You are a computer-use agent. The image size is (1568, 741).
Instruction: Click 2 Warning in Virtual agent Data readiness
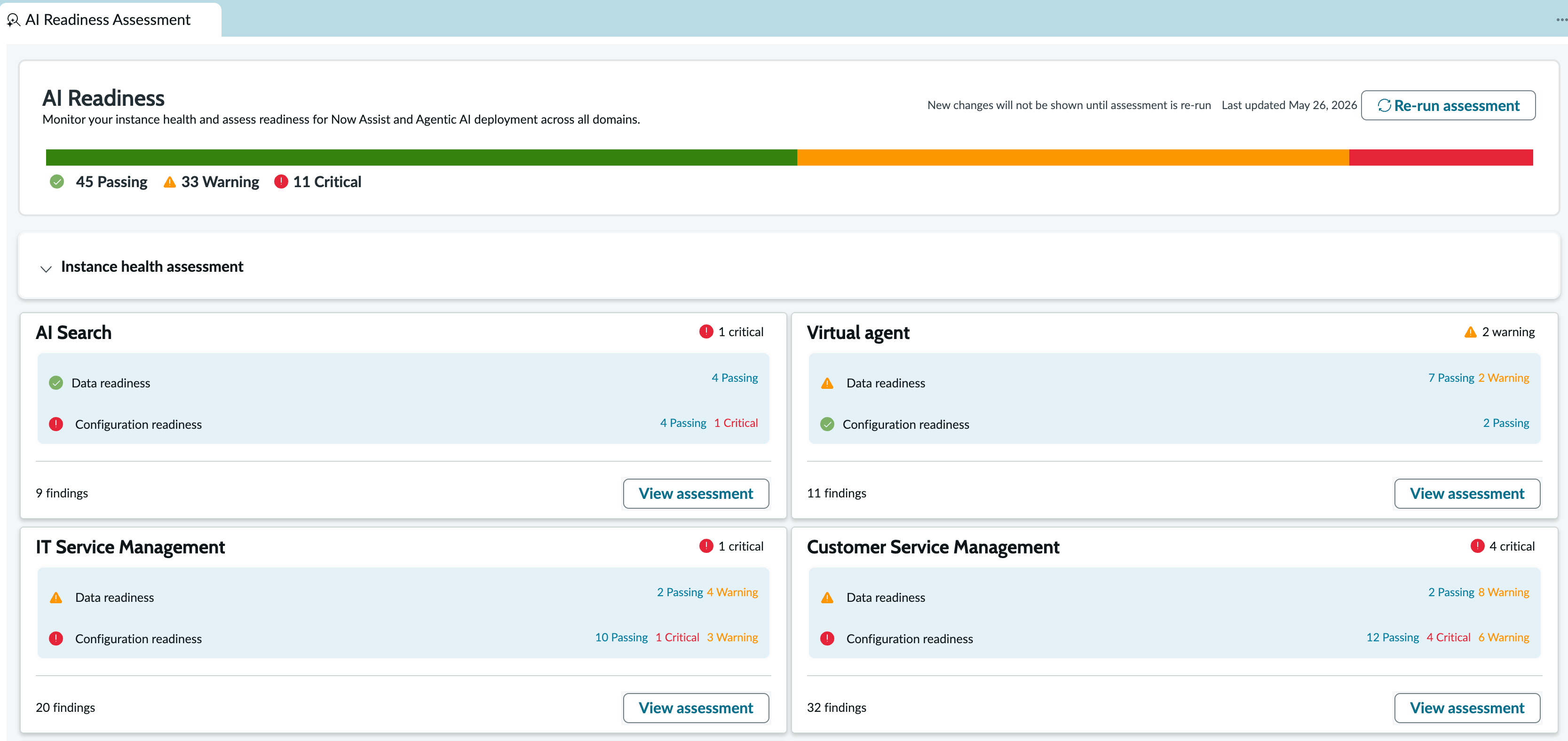pyautogui.click(x=1504, y=378)
